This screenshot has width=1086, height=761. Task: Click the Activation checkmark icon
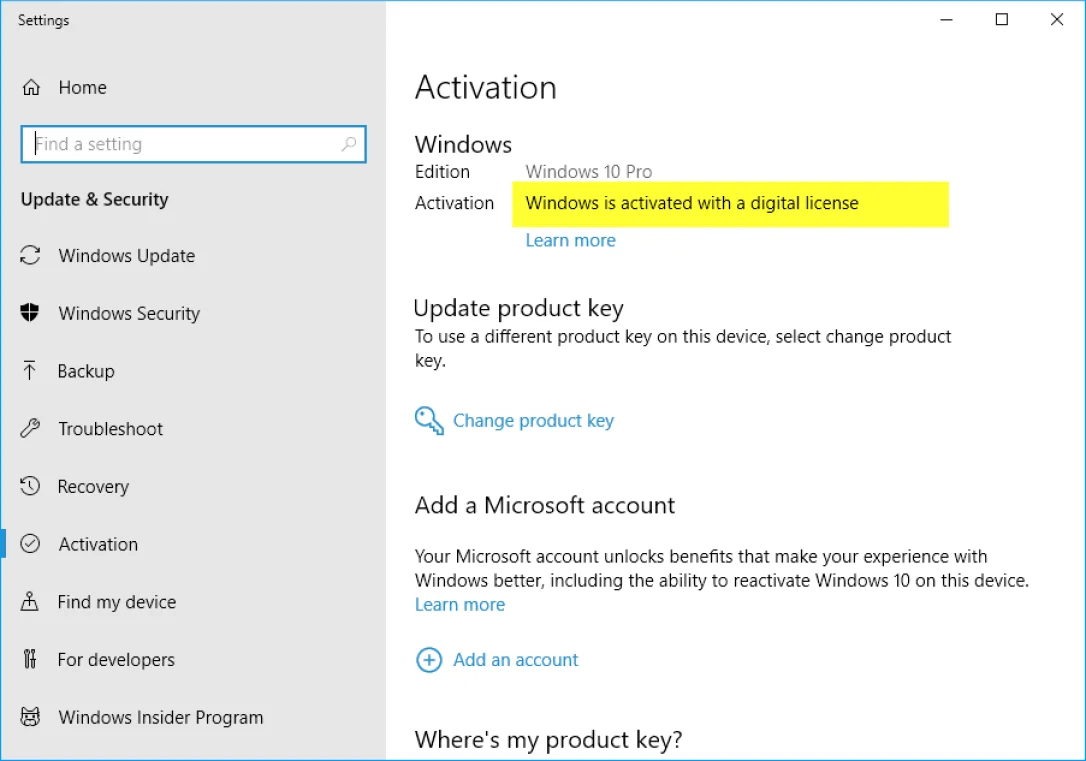[x=31, y=544]
